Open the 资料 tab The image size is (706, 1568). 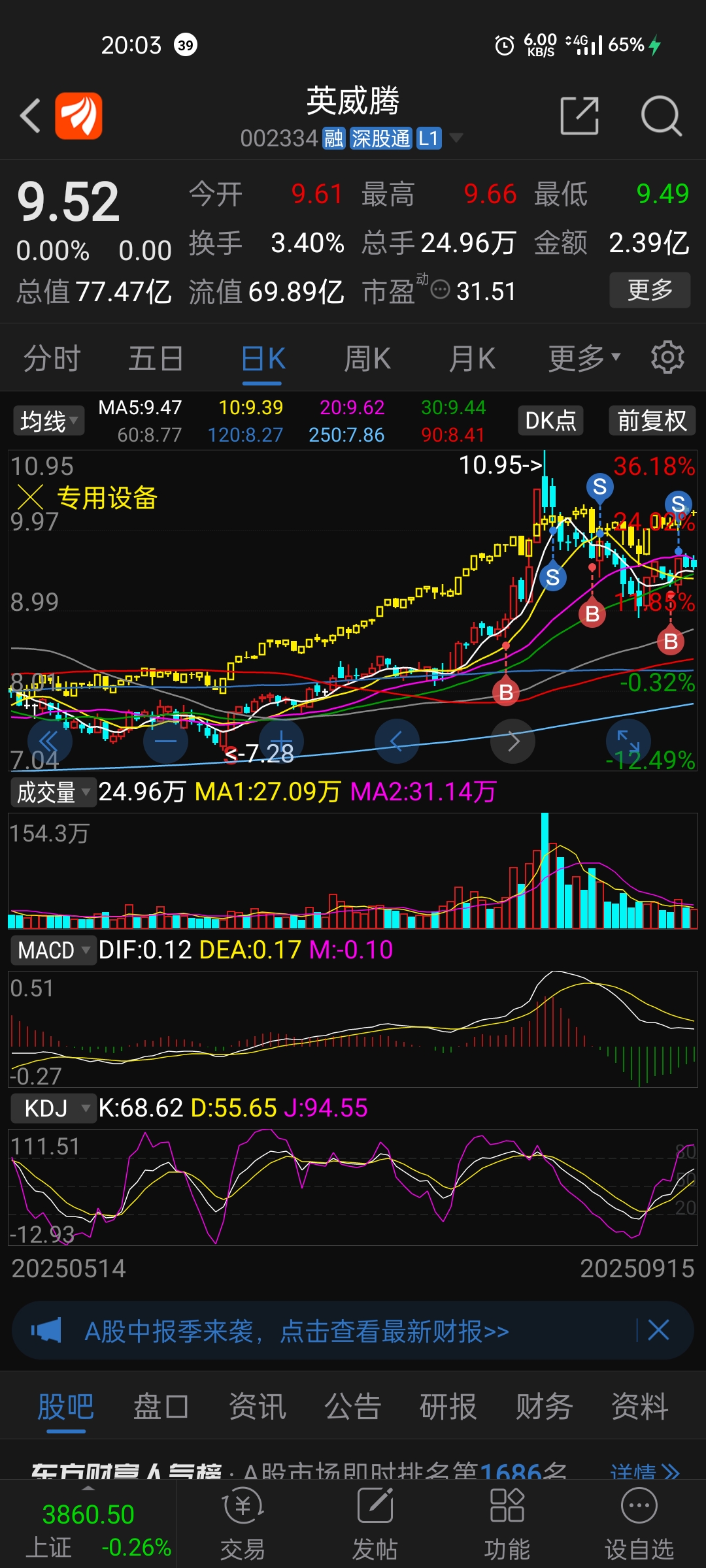[x=639, y=1407]
